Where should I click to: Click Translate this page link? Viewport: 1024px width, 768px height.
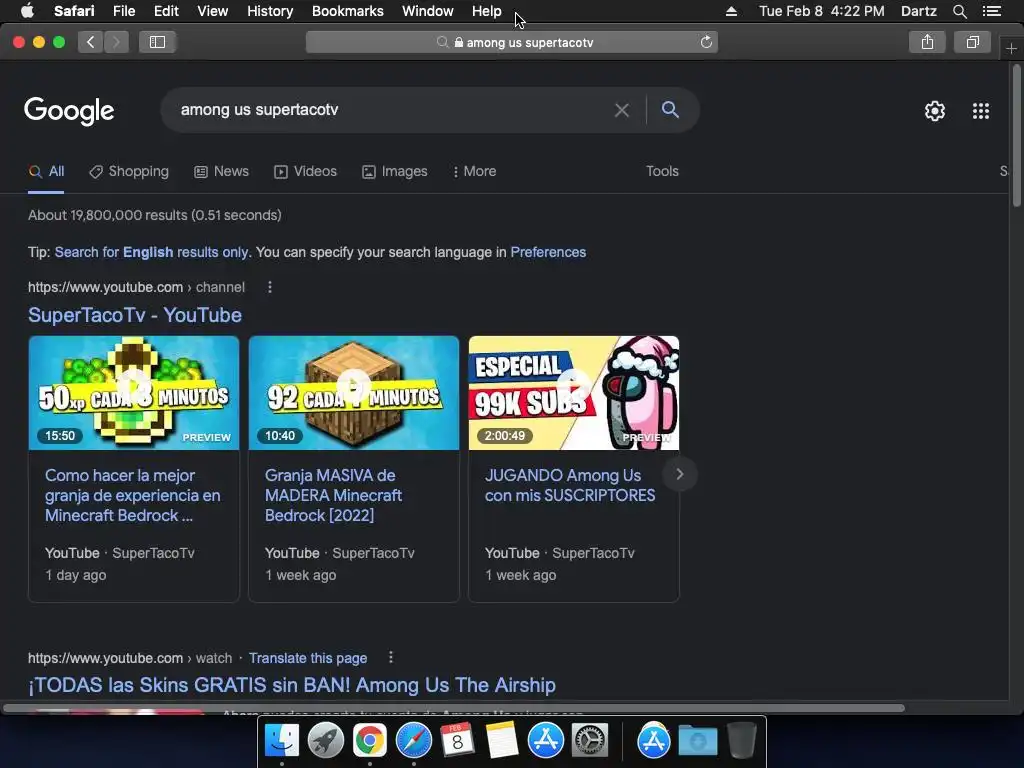(308, 658)
